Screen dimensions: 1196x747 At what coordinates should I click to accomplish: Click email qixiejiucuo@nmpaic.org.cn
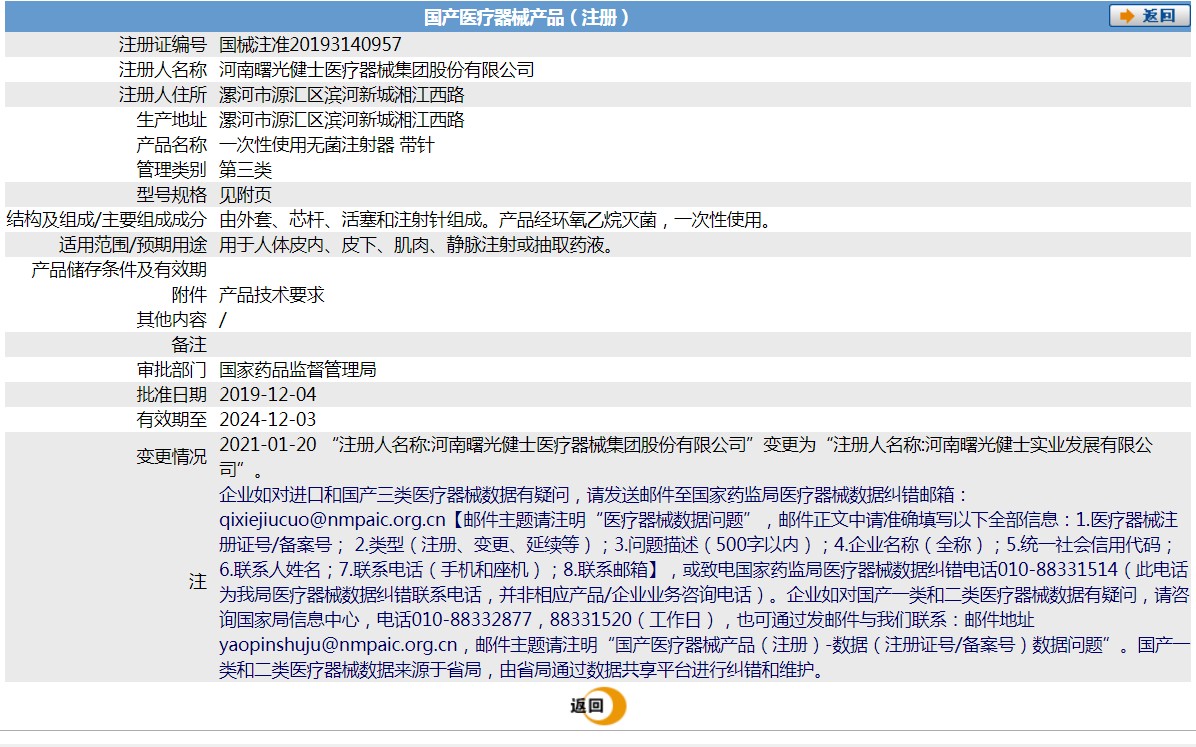coord(333,520)
